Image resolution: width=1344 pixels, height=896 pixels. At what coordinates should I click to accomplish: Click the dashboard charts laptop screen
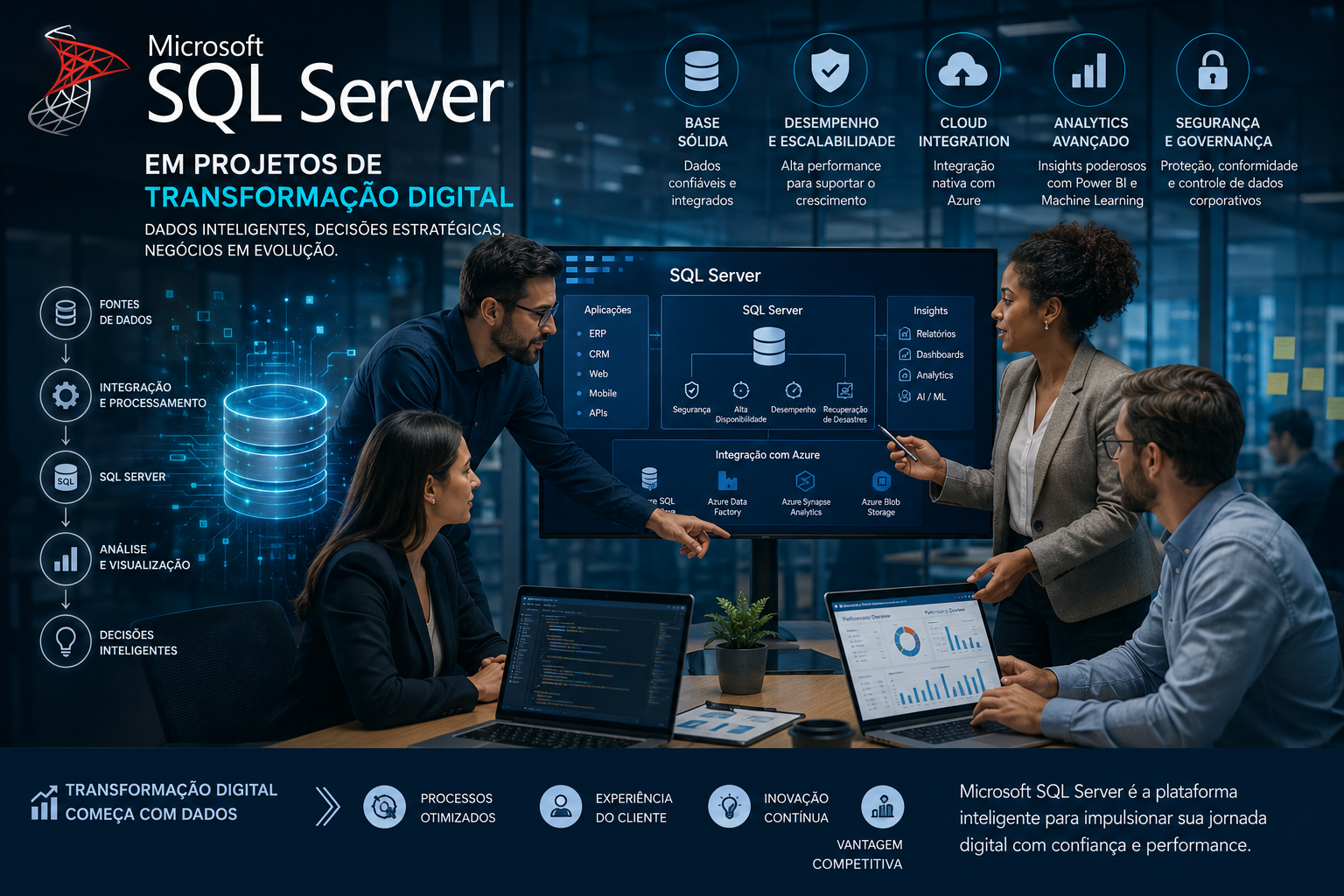click(914, 657)
